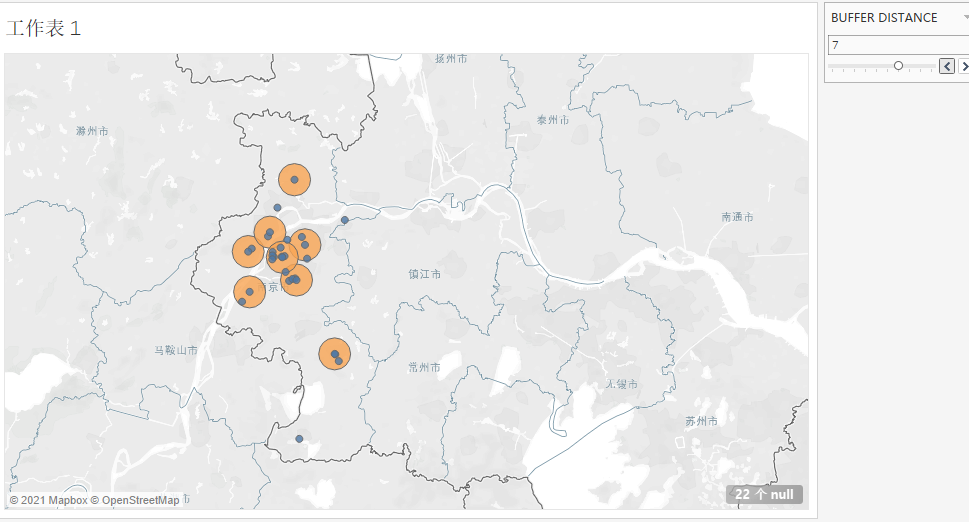
Task: Open the BUFFER DISTANCE card dropdown menu
Action: (965, 18)
